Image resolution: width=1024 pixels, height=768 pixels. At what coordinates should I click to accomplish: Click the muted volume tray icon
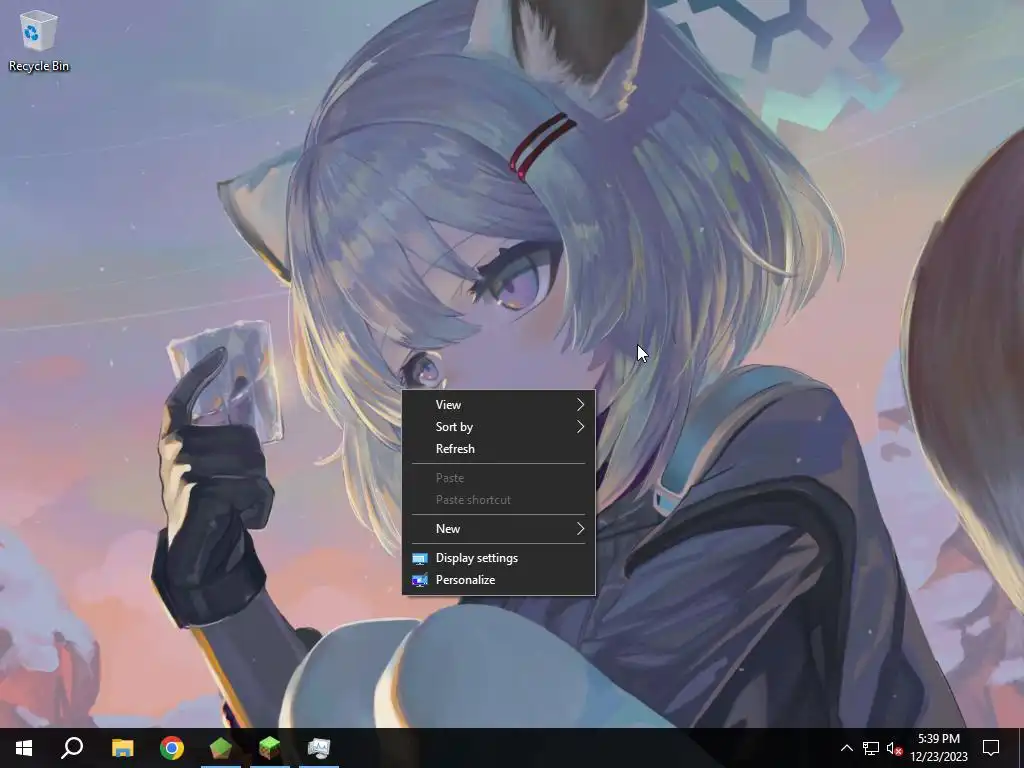pos(894,748)
